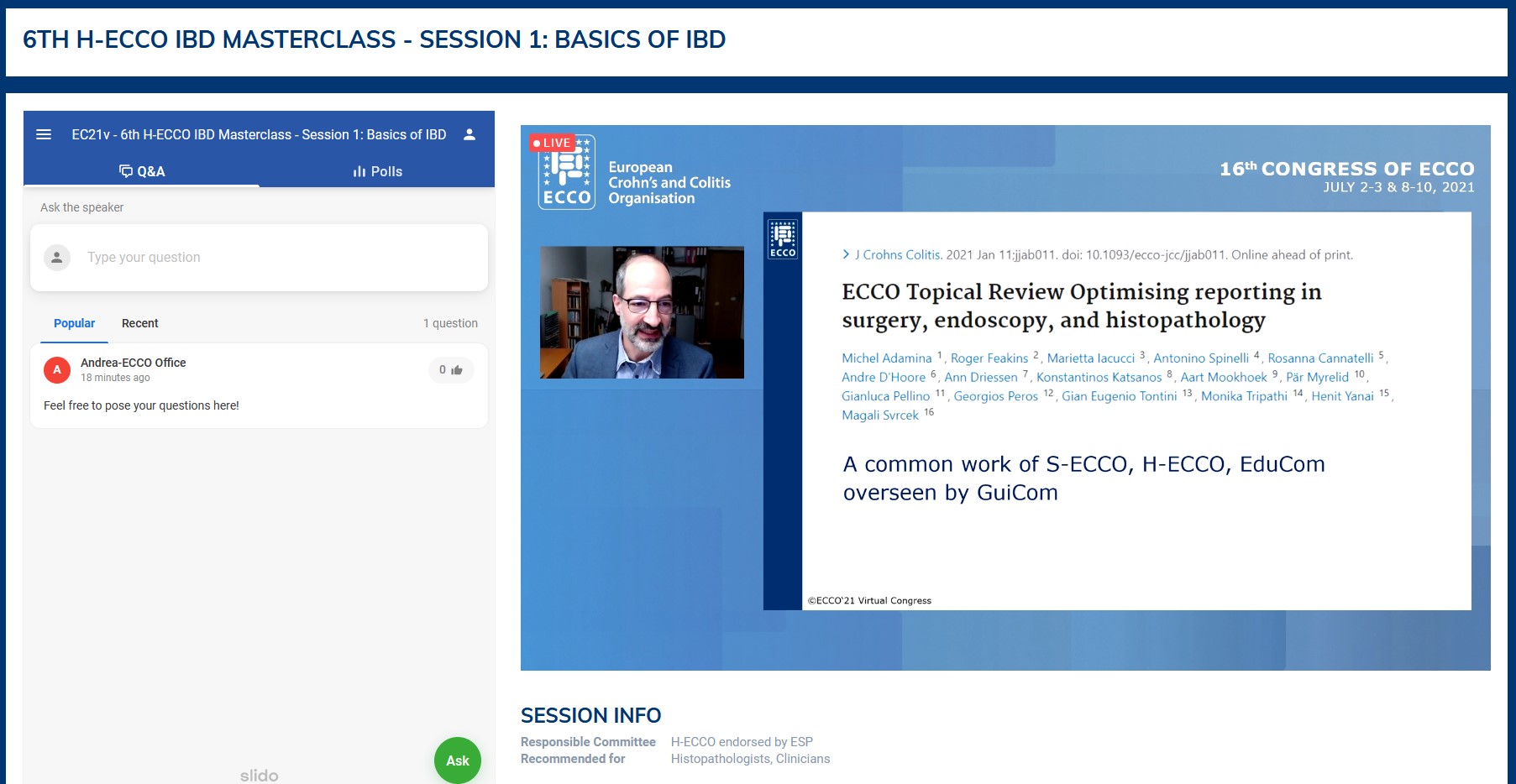Viewport: 1516px width, 784px height.
Task: Click author Georgios Peros
Action: click(996, 396)
